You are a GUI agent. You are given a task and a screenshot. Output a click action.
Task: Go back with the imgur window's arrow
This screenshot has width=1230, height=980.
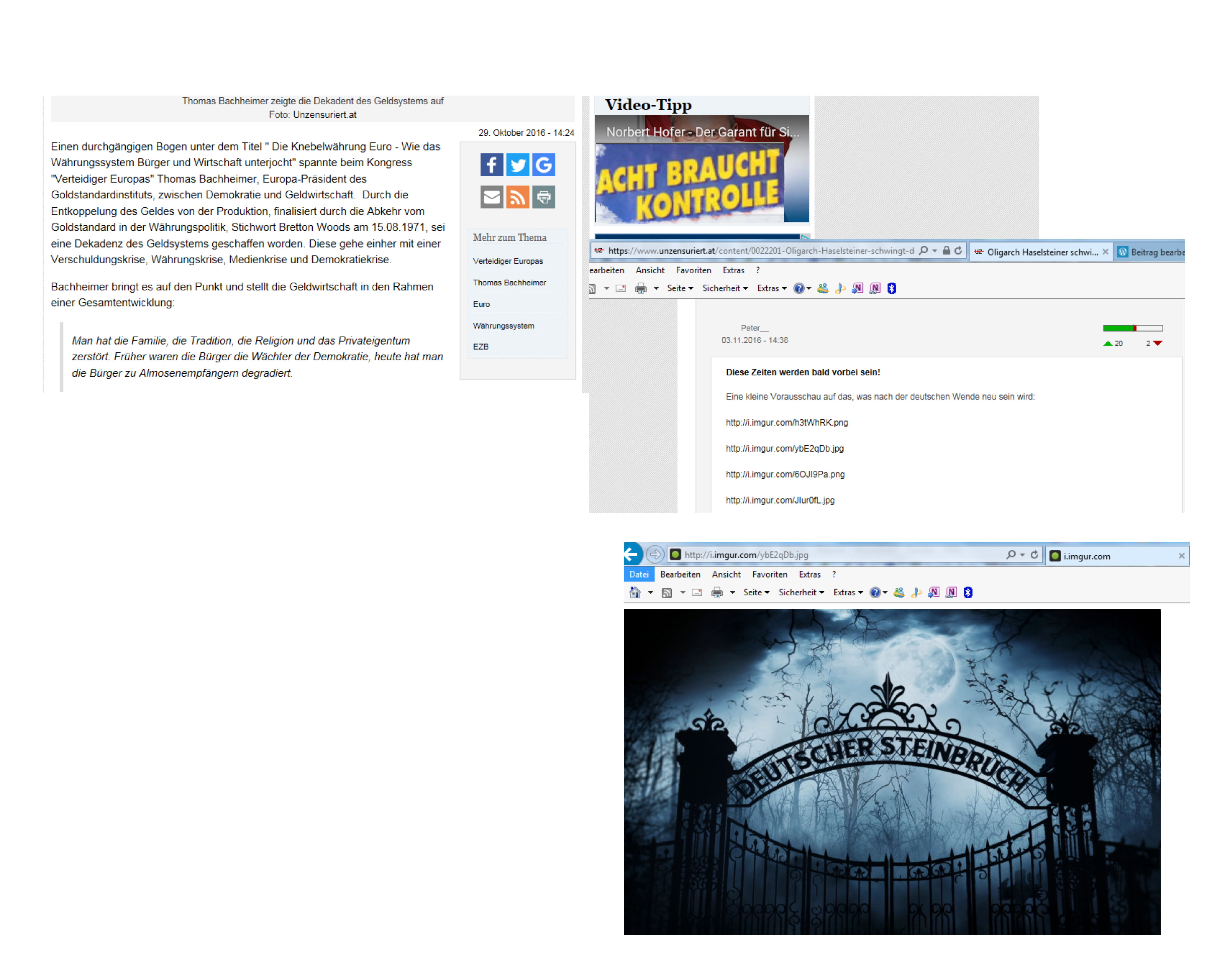click(632, 554)
